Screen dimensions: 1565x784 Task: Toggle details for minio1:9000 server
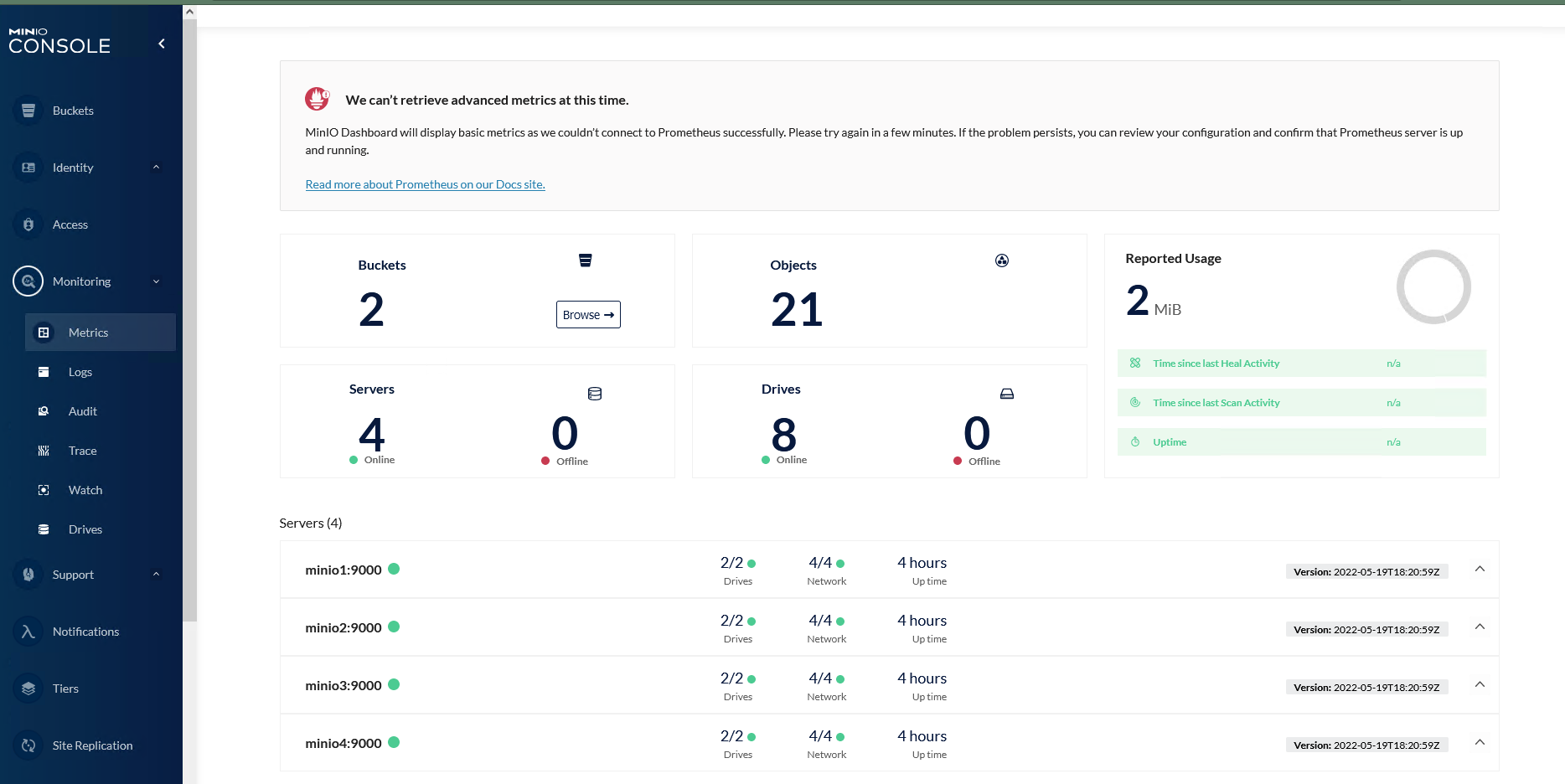coord(1480,570)
